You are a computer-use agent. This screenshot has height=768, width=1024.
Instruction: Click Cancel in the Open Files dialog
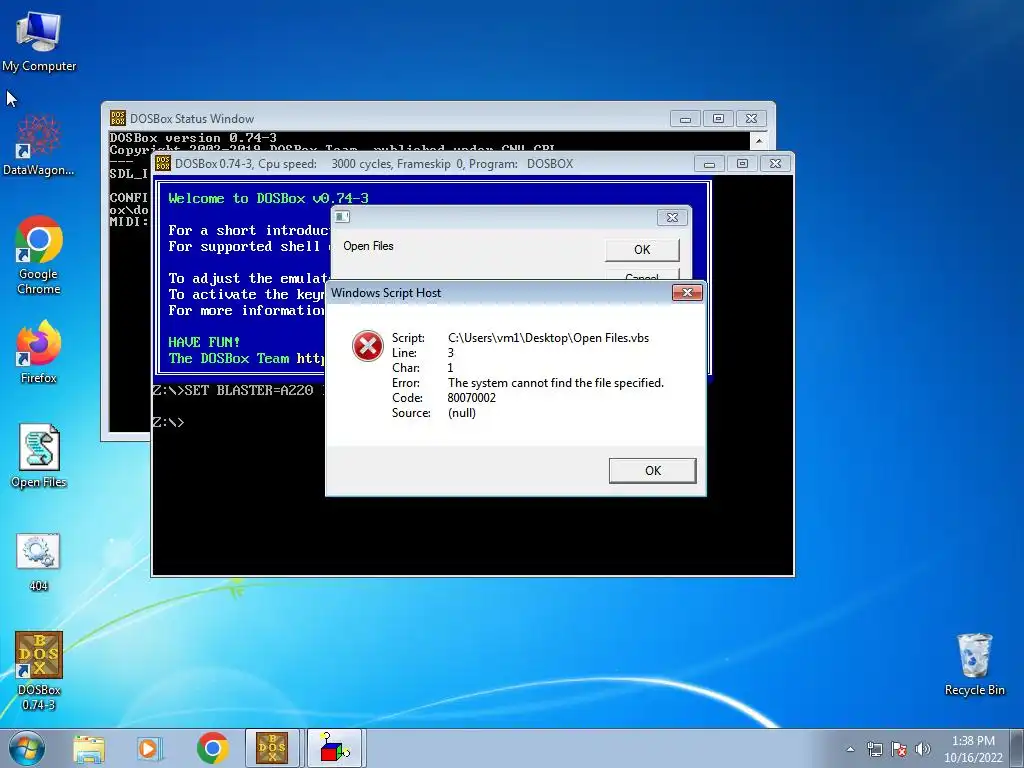[x=642, y=275]
